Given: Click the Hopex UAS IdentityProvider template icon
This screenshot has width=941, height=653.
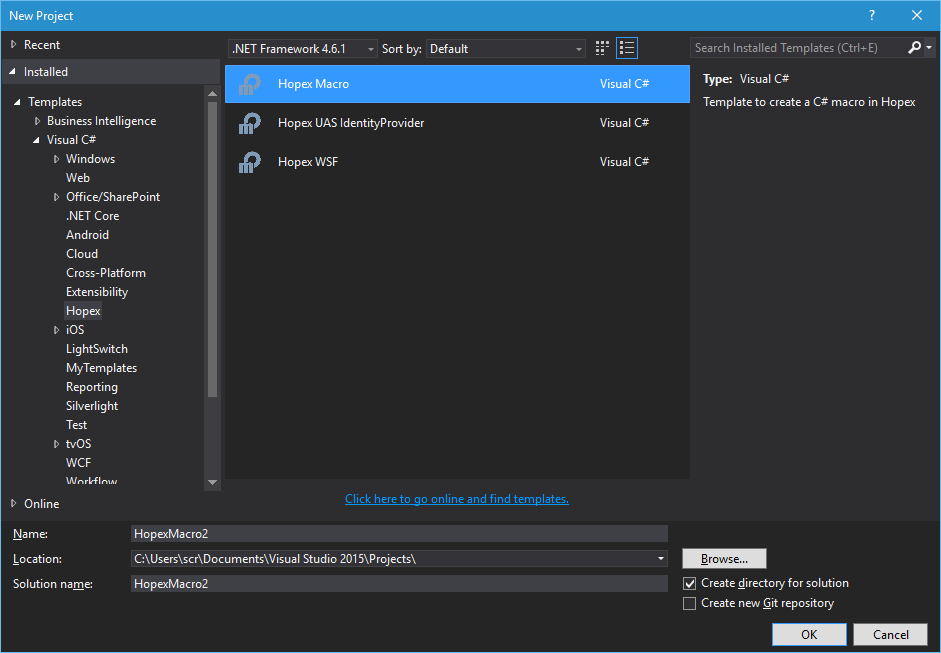Looking at the screenshot, I should tap(249, 123).
